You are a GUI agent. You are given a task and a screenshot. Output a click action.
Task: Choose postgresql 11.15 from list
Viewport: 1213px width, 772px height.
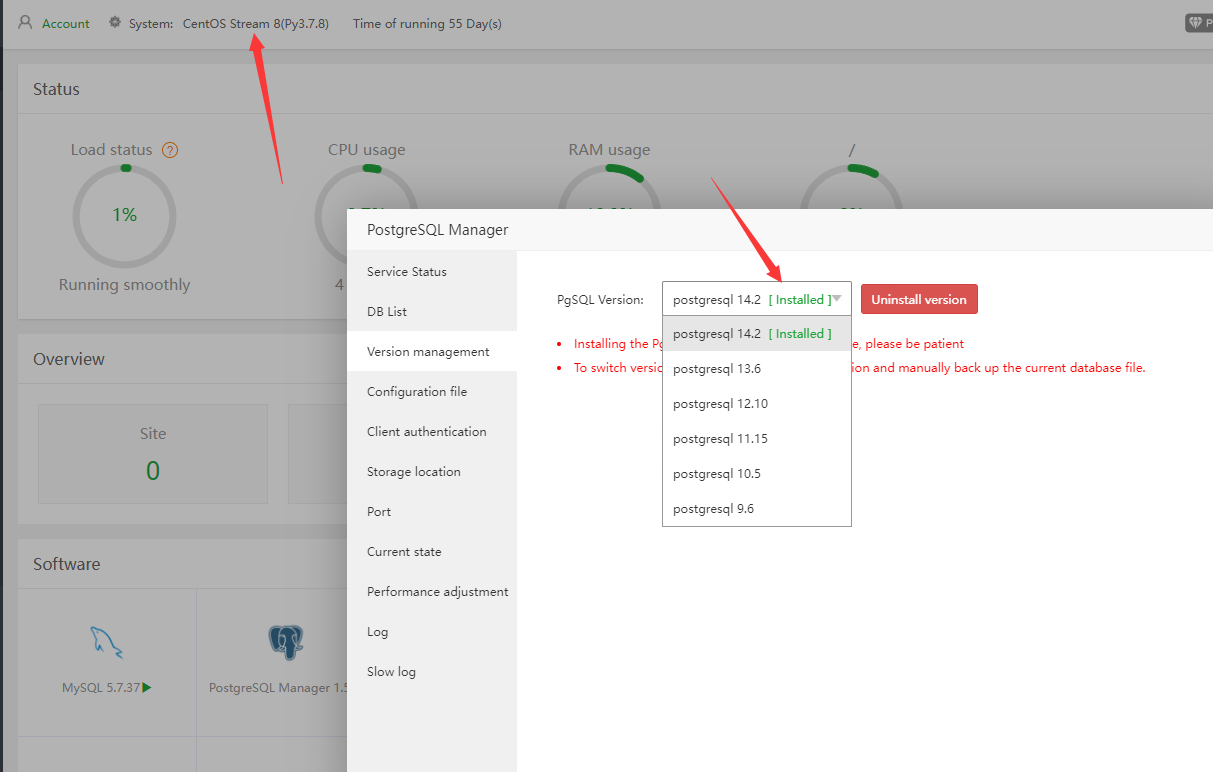757,439
